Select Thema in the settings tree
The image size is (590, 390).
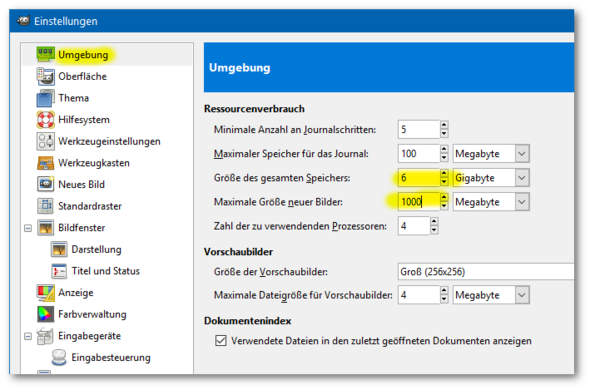pos(74,98)
